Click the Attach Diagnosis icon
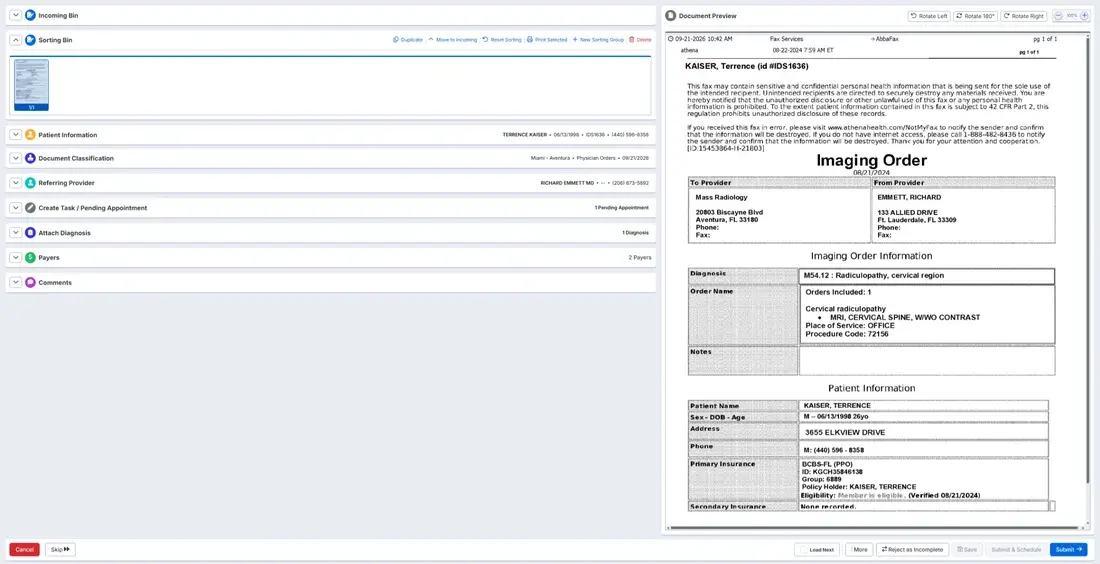 click(30, 233)
